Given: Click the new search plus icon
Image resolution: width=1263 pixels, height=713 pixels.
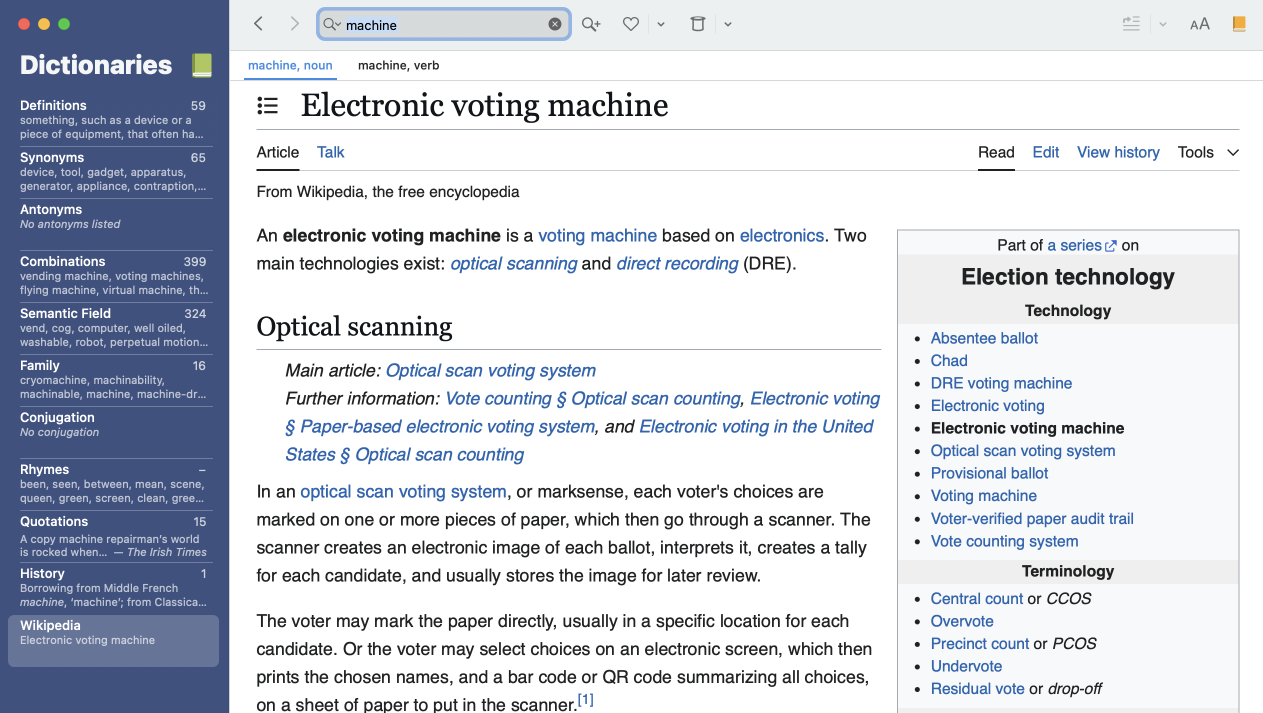Looking at the screenshot, I should coord(591,24).
